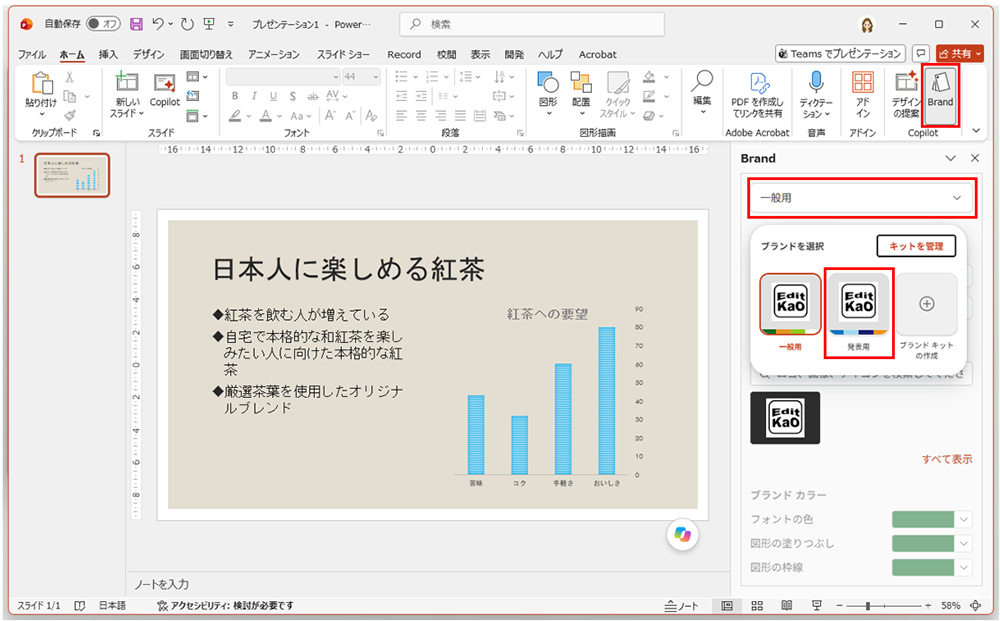
Task: Open the 一般用 brand dropdown
Action: pos(861,198)
